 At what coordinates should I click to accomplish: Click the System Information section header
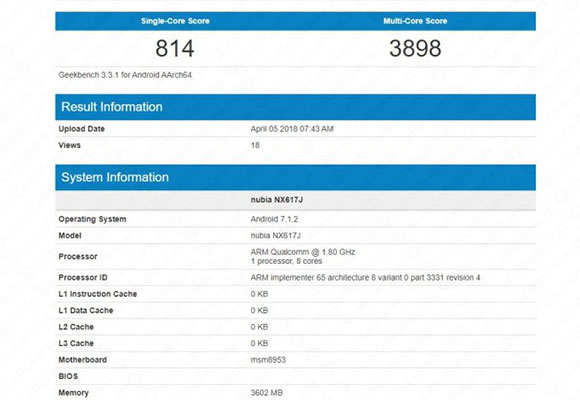(x=296, y=177)
